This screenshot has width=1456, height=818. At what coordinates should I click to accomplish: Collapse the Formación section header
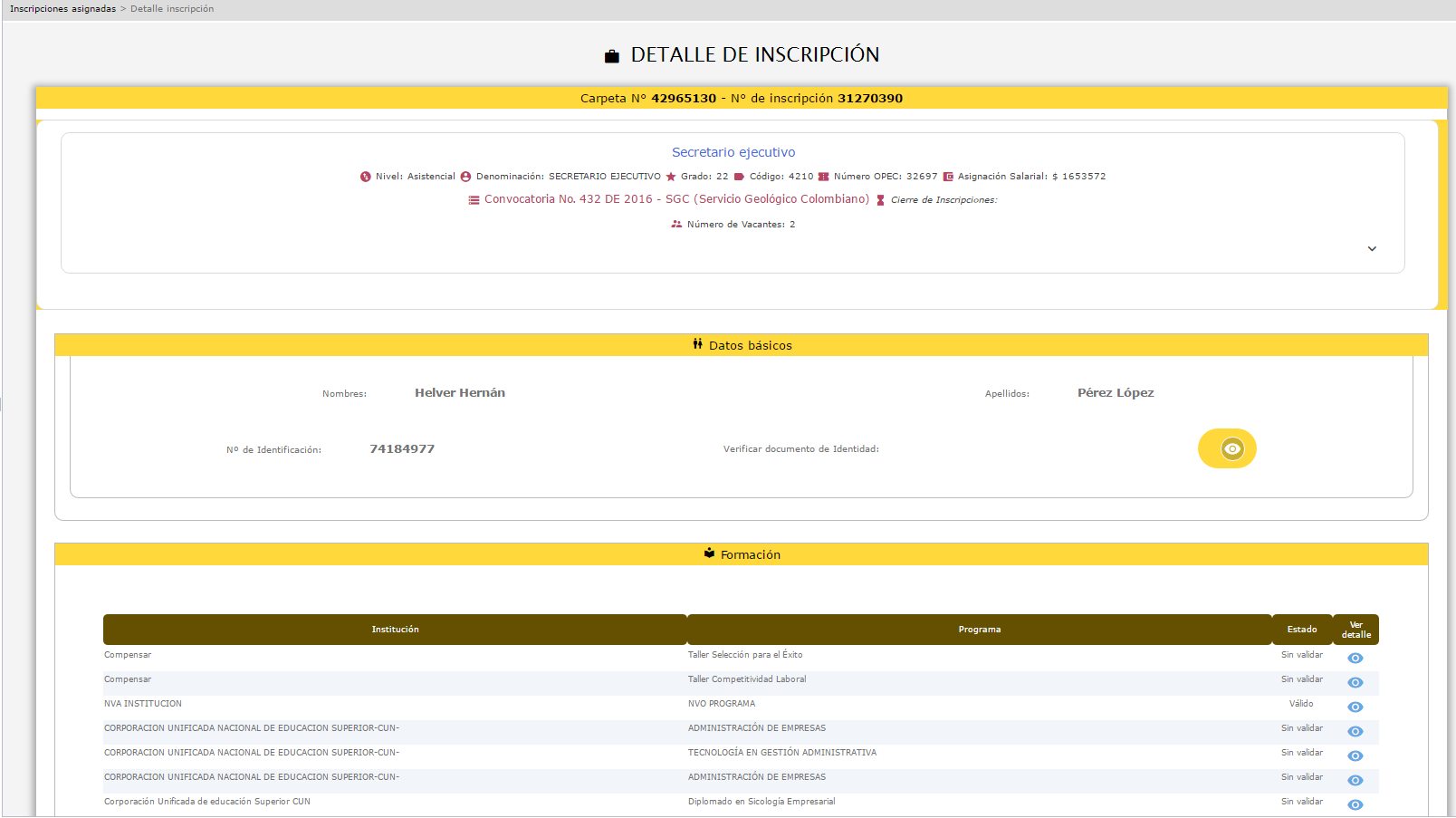741,554
